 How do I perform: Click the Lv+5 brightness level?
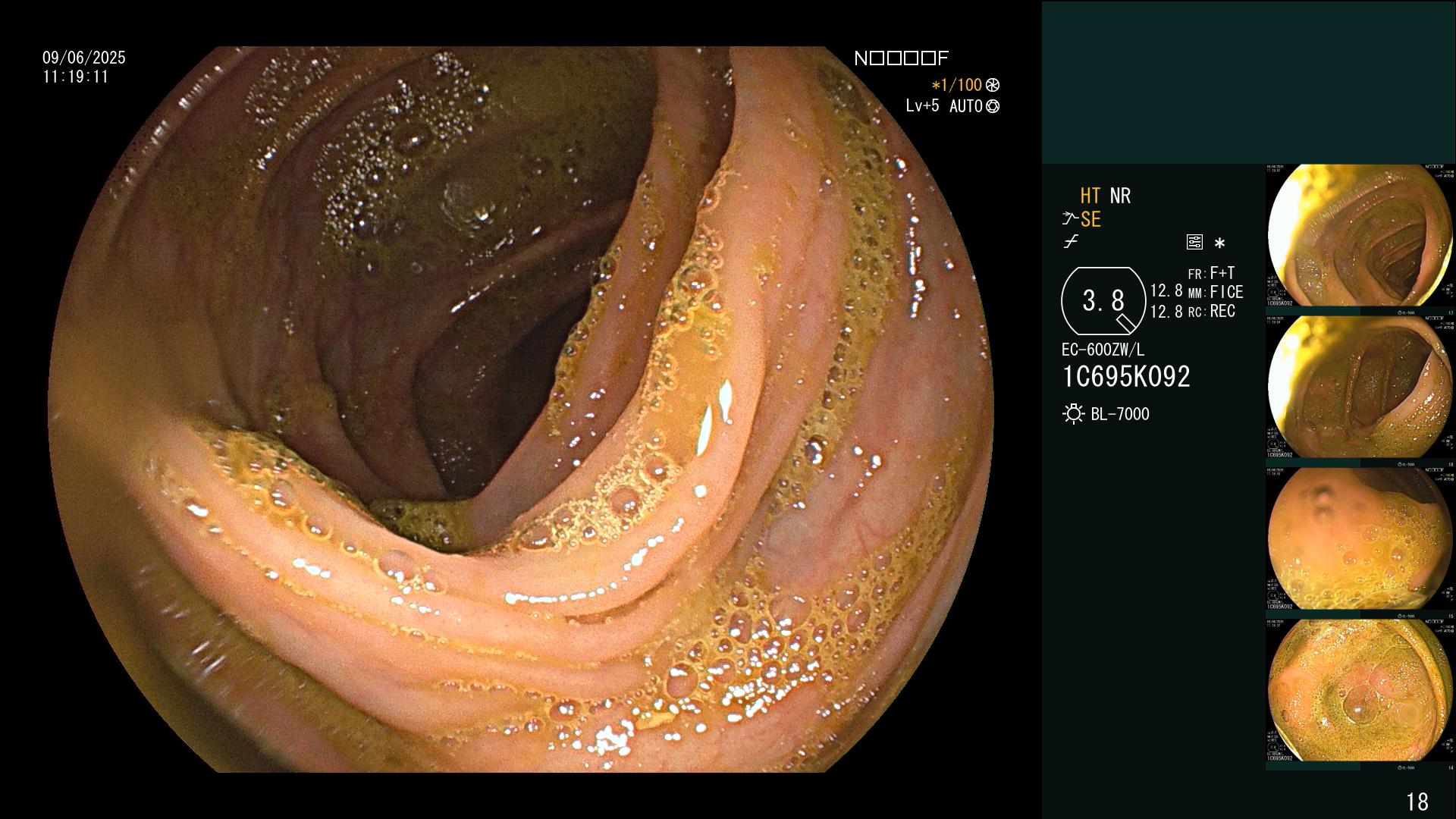point(922,106)
